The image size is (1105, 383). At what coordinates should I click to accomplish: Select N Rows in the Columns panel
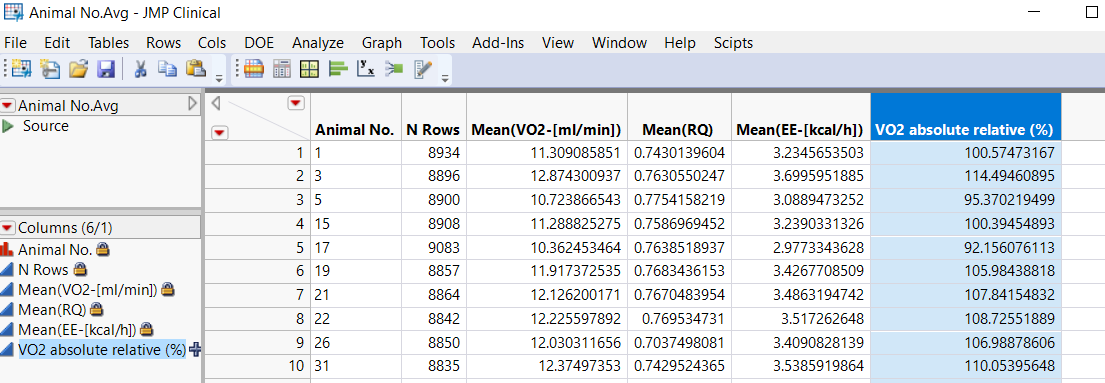point(43,269)
